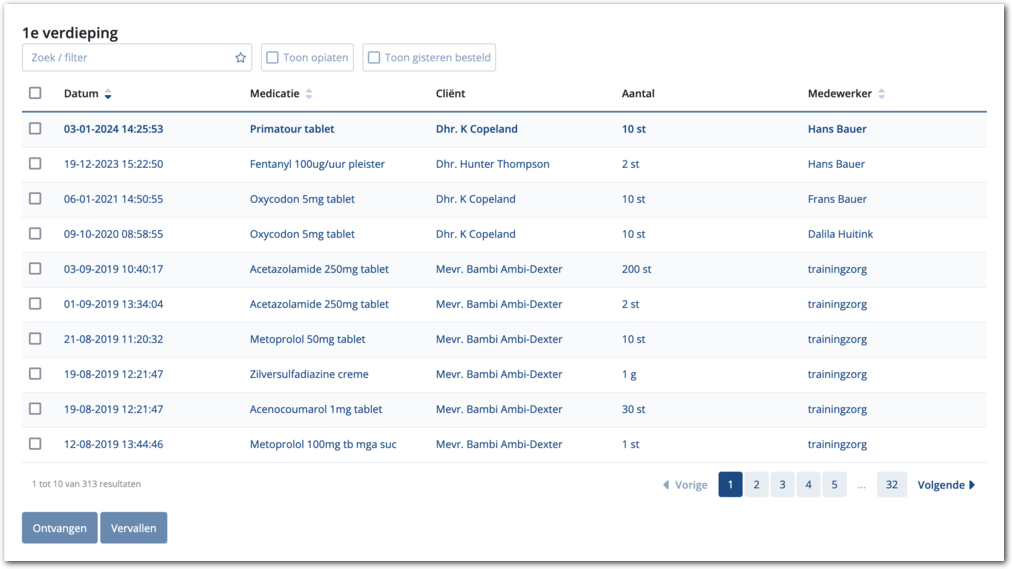This screenshot has height=569, width=1012.
Task: Sort by Datum column arrow
Action: tap(108, 94)
